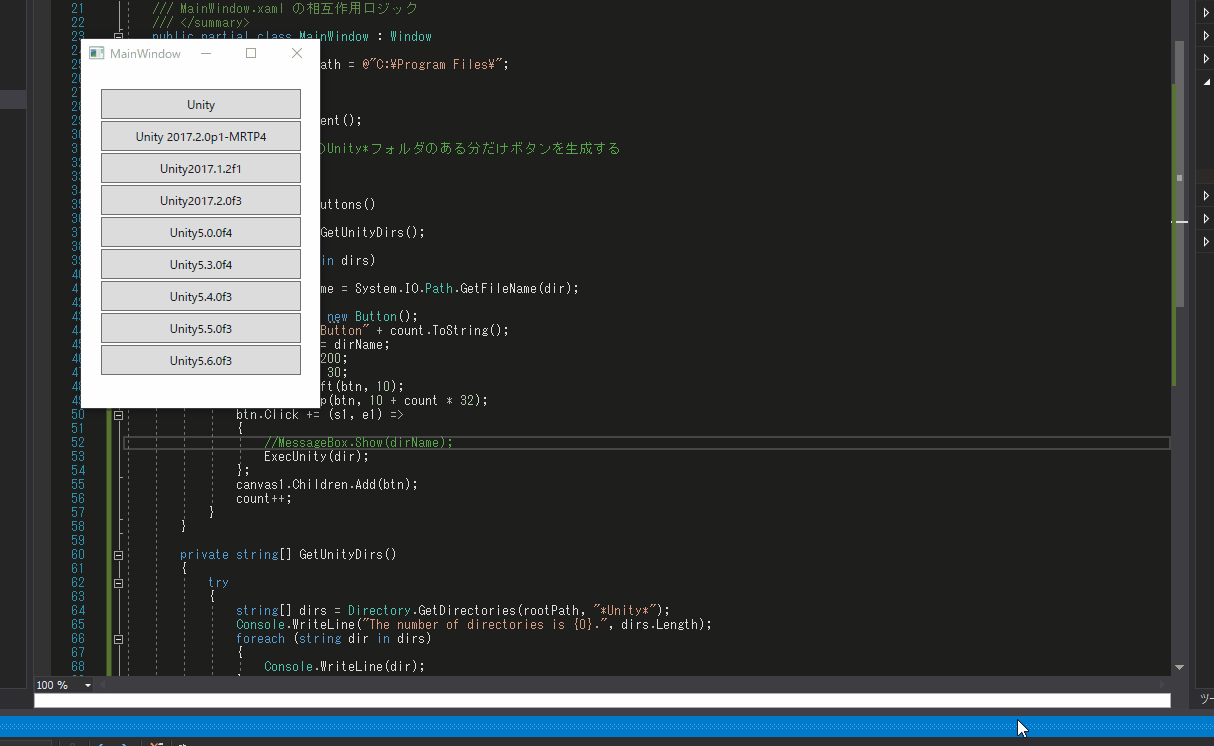Launch Unity5.6.0f3 from MainWindow
The image size is (1214, 746).
(201, 360)
